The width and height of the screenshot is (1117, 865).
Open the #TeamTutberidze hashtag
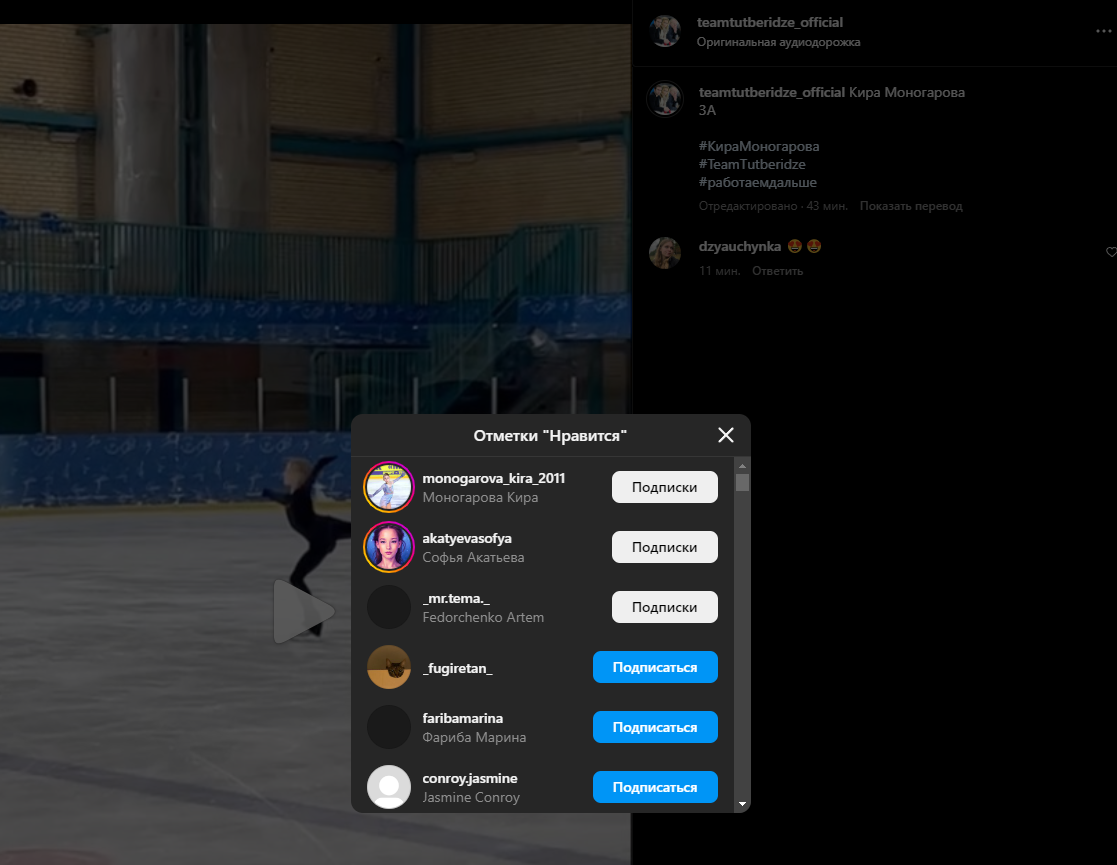point(752,164)
